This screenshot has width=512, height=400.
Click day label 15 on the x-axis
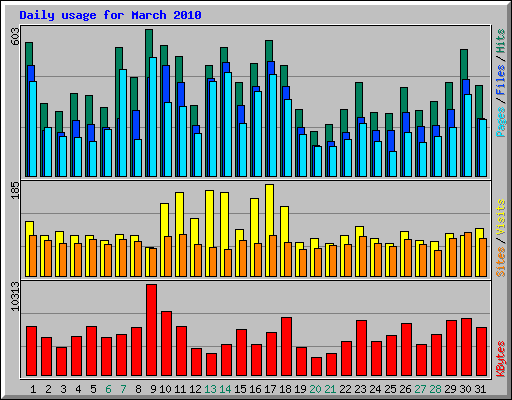[240, 389]
